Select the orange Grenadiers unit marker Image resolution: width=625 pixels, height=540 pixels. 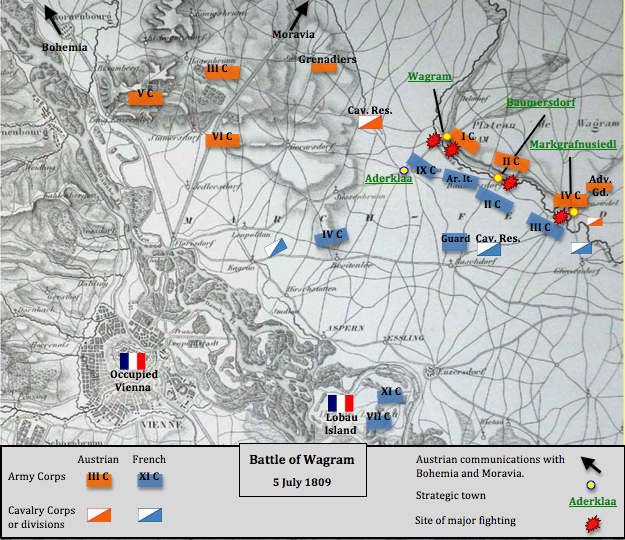pyautogui.click(x=326, y=60)
